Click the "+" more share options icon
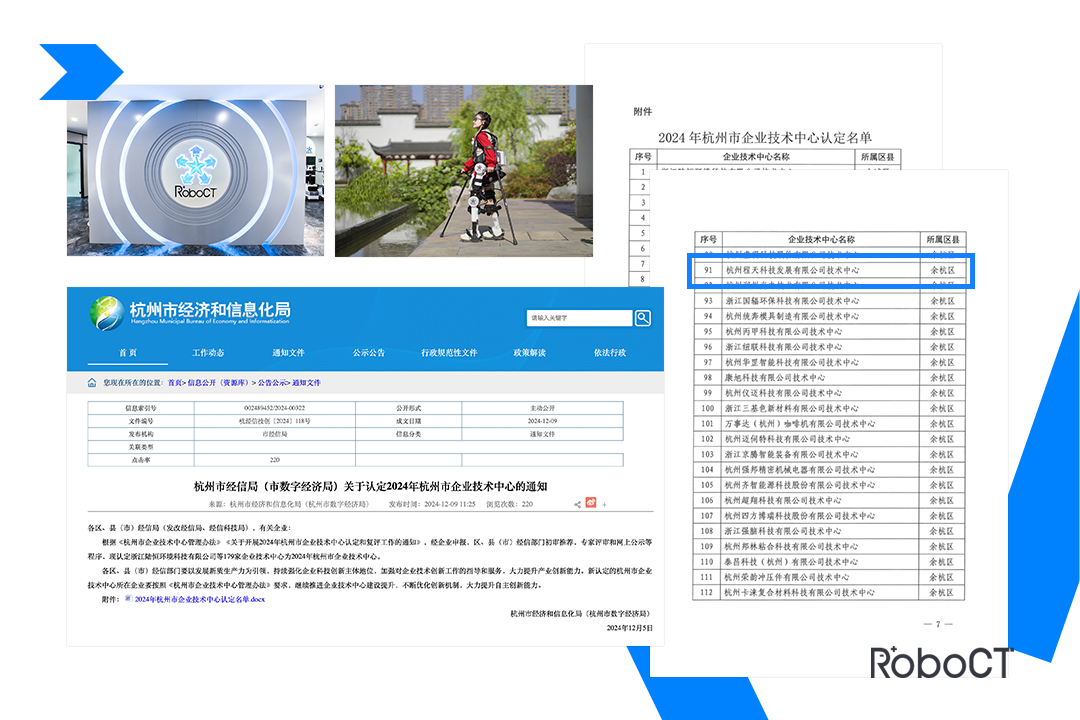Screen dimensions: 1080x720 [x=603, y=502]
